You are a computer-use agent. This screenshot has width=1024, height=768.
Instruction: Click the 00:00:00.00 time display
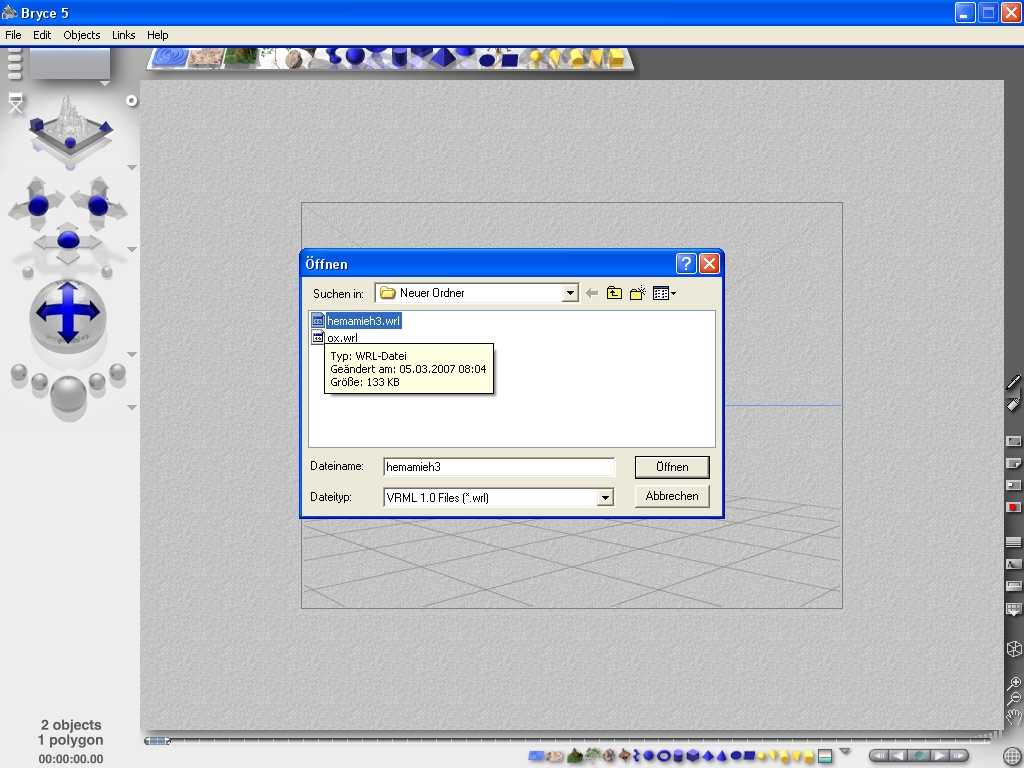(71, 759)
